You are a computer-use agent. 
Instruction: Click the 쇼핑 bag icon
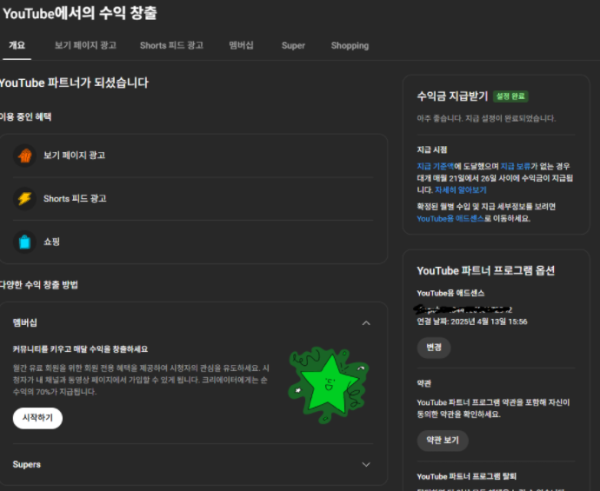pos(24,241)
